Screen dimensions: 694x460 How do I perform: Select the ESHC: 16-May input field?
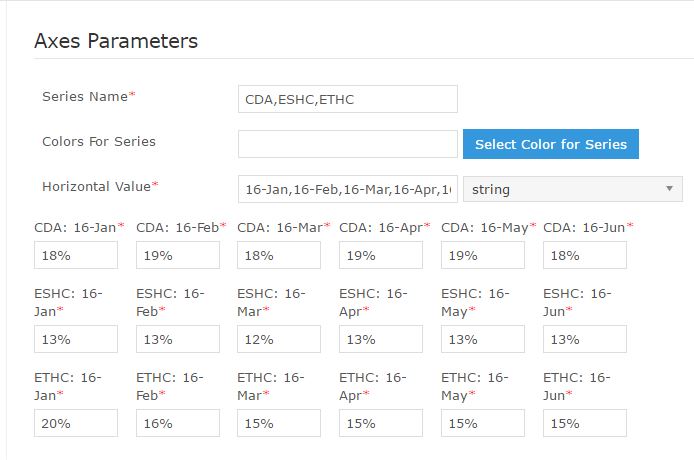click(x=483, y=339)
